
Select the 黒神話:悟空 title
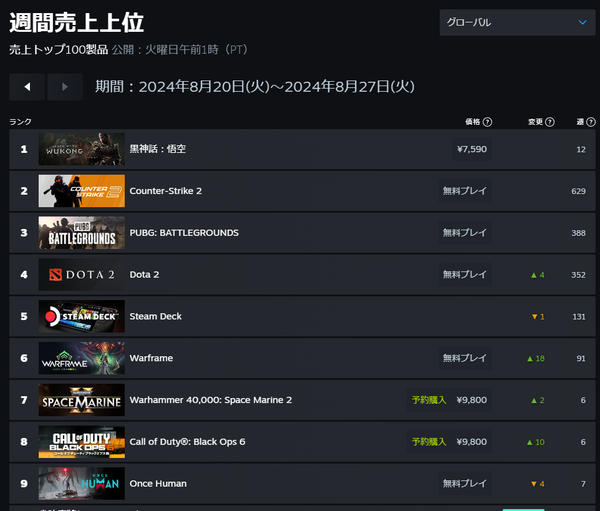[x=158, y=149]
